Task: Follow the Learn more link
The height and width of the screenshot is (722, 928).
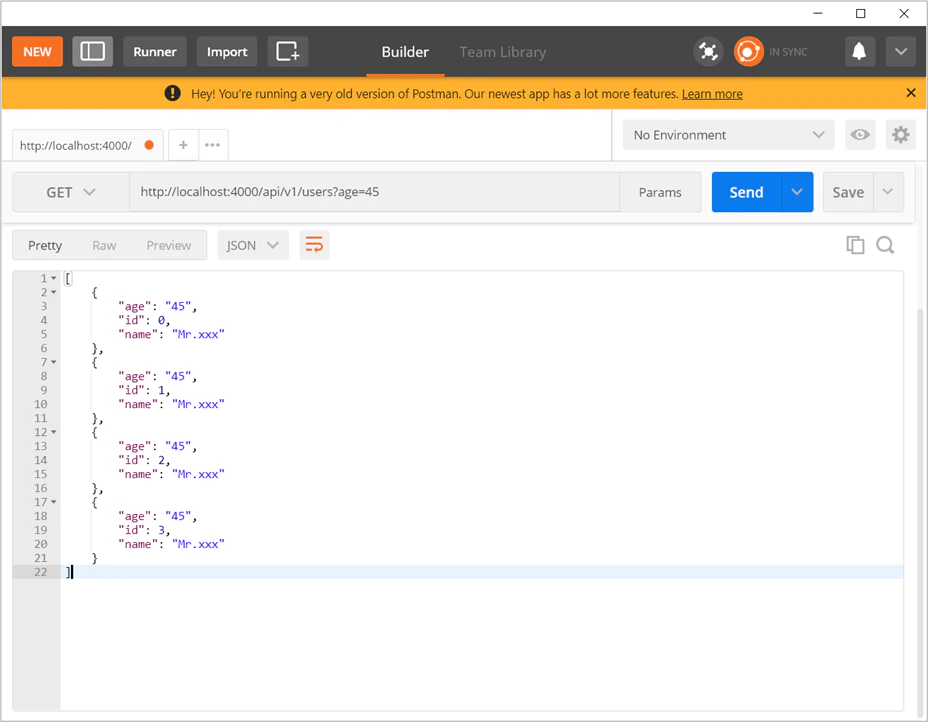Action: tap(712, 94)
